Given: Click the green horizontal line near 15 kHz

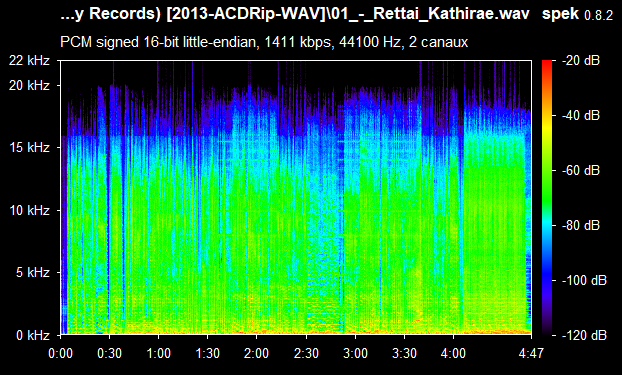Looking at the screenshot, I should (247, 141).
